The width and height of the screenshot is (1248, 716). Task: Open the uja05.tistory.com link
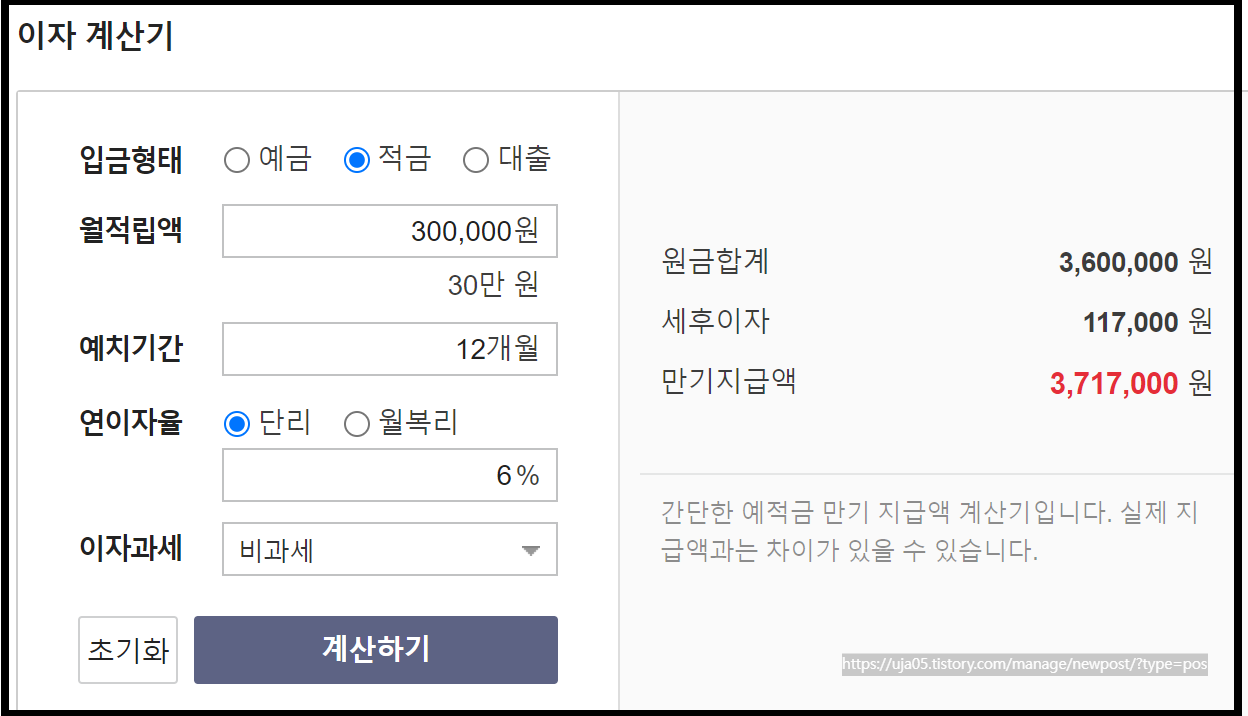point(1023,663)
